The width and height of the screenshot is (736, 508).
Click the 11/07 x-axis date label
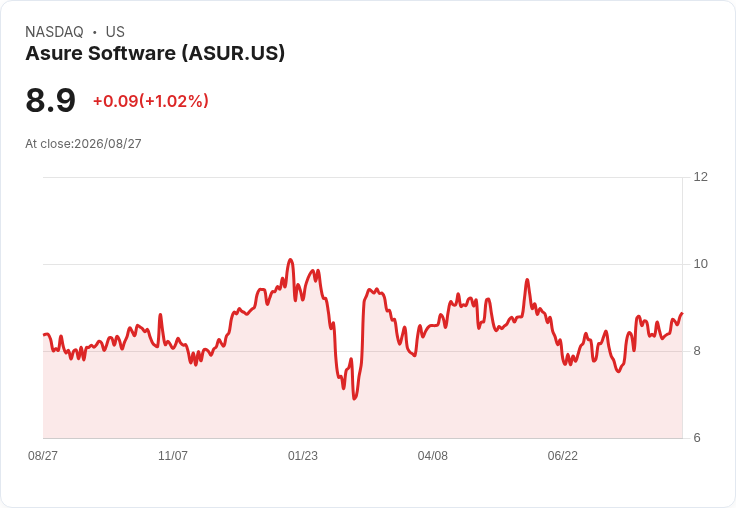[x=173, y=455]
